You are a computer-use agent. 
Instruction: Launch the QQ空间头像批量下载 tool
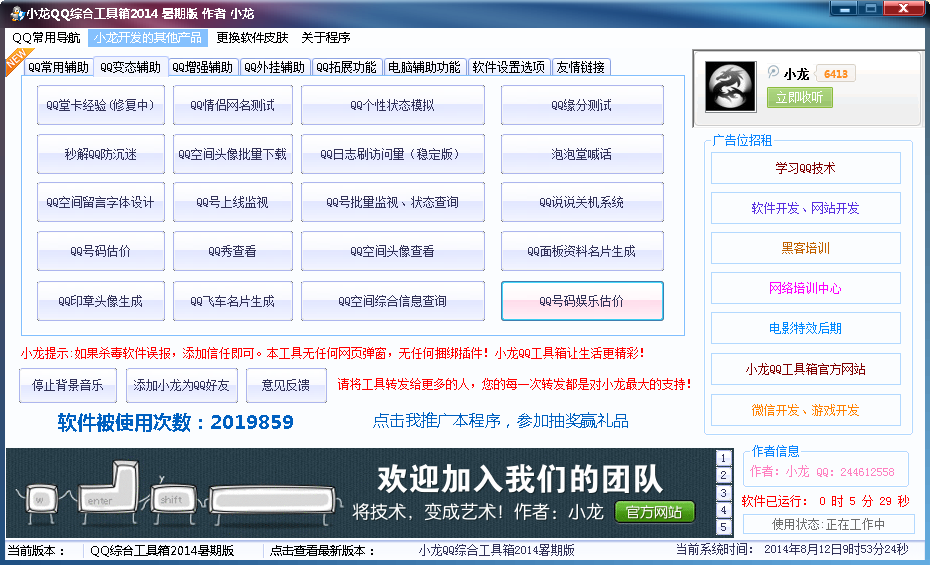[232, 154]
